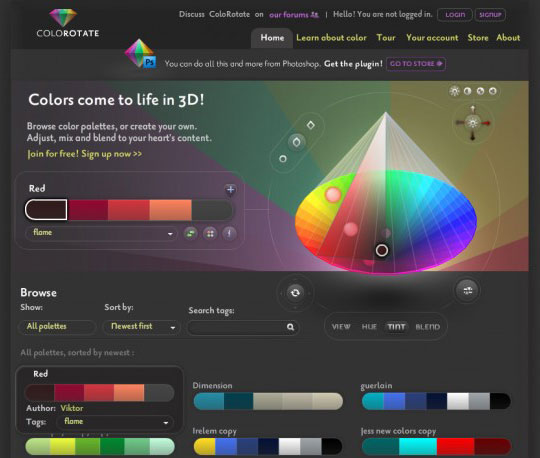Click the circular rotate icon under the color cone

(x=295, y=293)
